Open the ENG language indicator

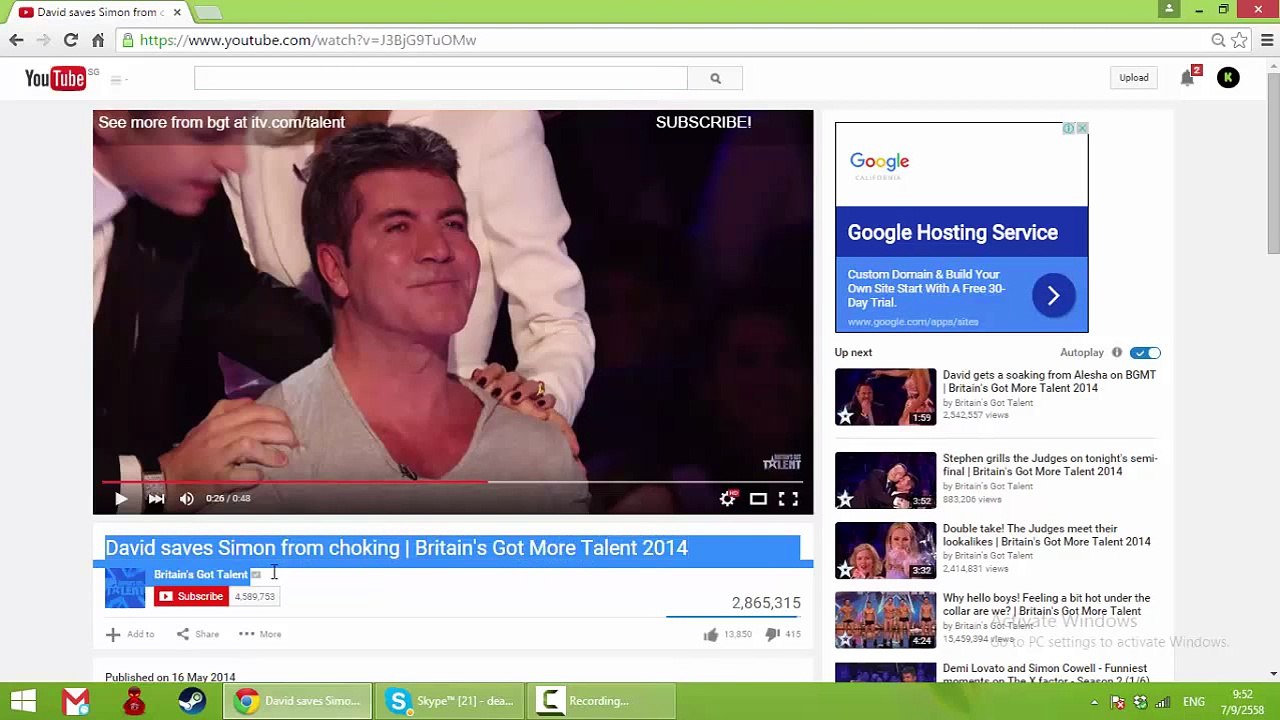(x=1194, y=701)
